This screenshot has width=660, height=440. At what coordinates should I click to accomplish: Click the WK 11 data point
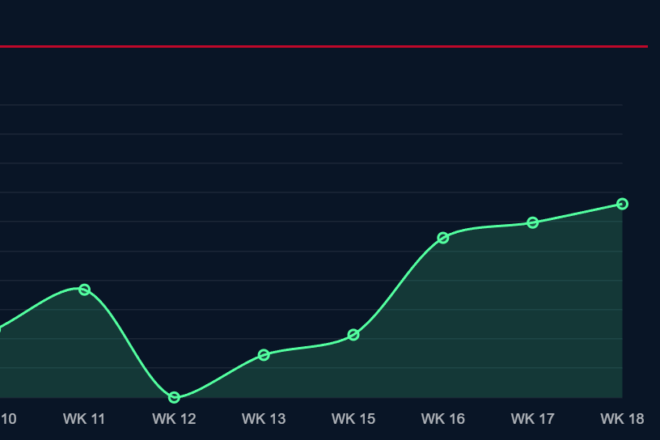(x=85, y=290)
